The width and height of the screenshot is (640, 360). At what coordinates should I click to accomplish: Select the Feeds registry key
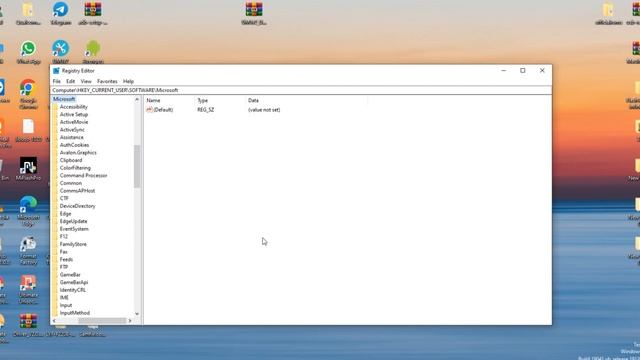pyautogui.click(x=66, y=260)
